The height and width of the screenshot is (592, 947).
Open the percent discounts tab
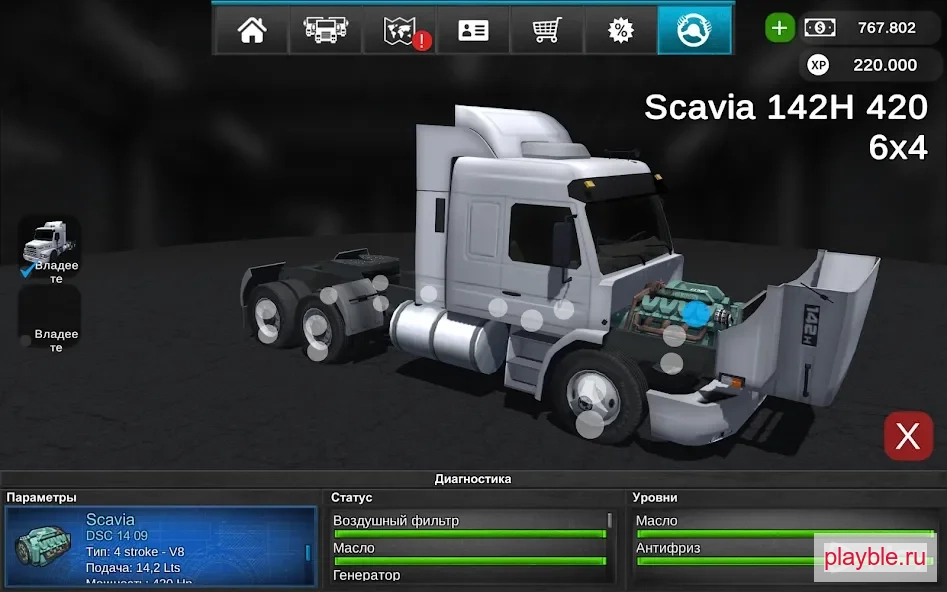620,30
